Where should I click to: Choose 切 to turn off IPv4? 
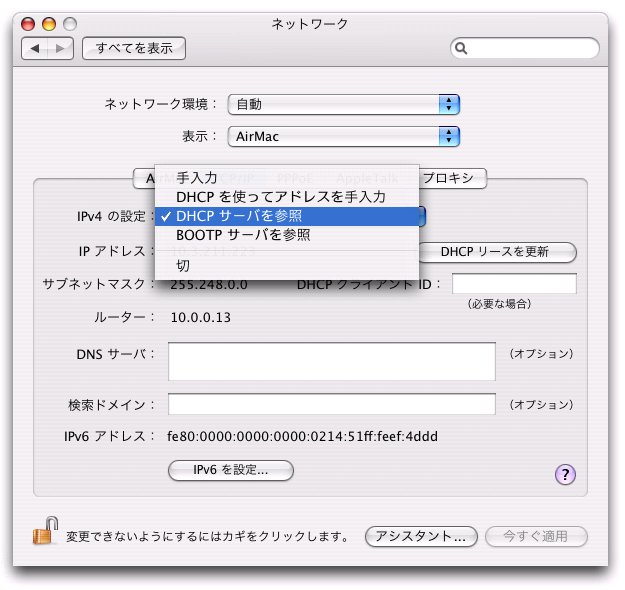pos(183,266)
